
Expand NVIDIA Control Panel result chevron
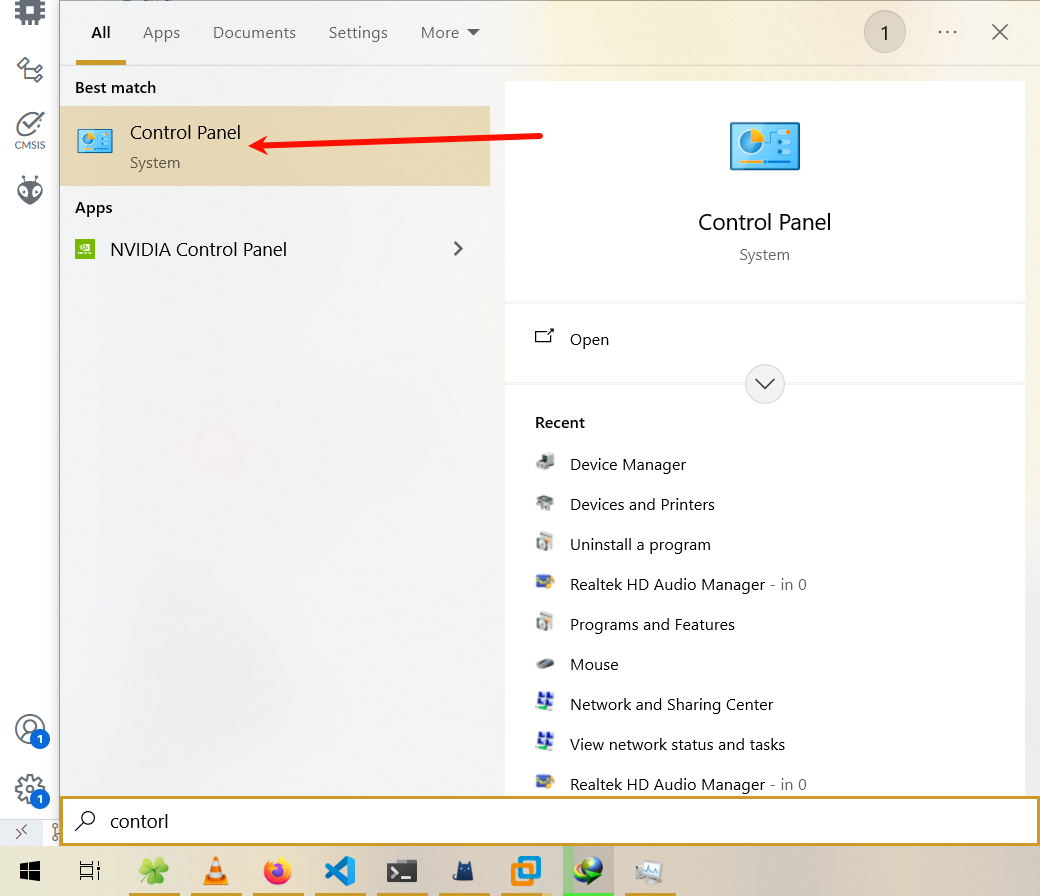458,249
